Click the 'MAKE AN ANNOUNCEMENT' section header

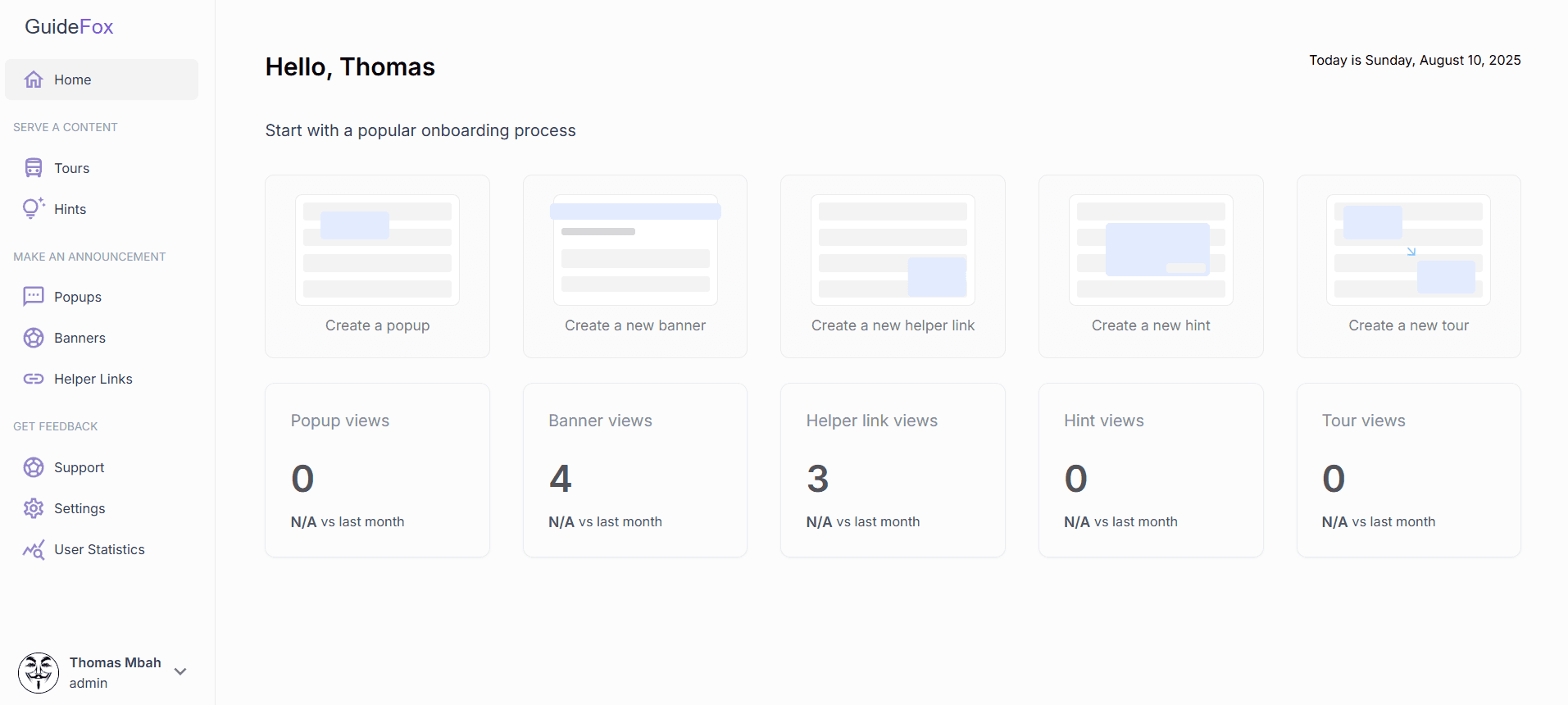click(x=89, y=257)
